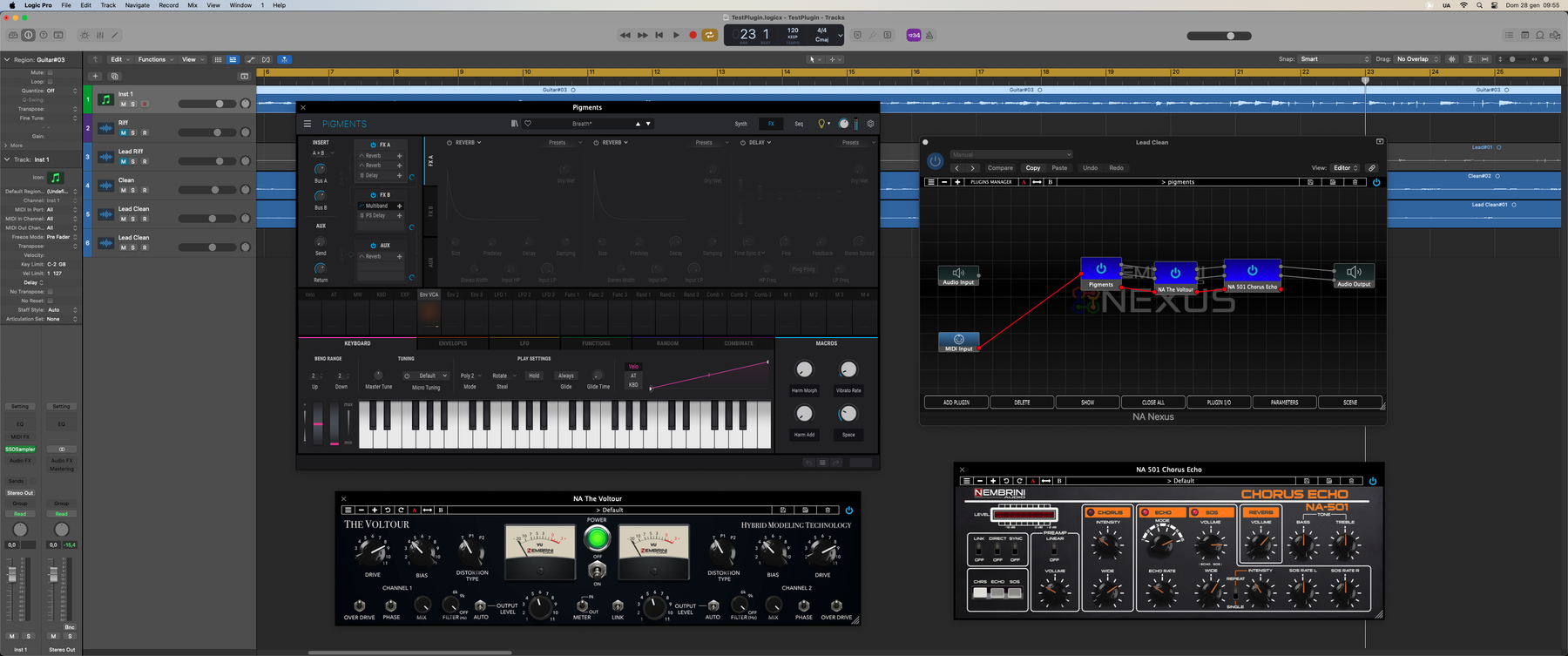1568x656 pixels.
Task: Open the Mixer icon in control bar
Action: tap(99, 36)
